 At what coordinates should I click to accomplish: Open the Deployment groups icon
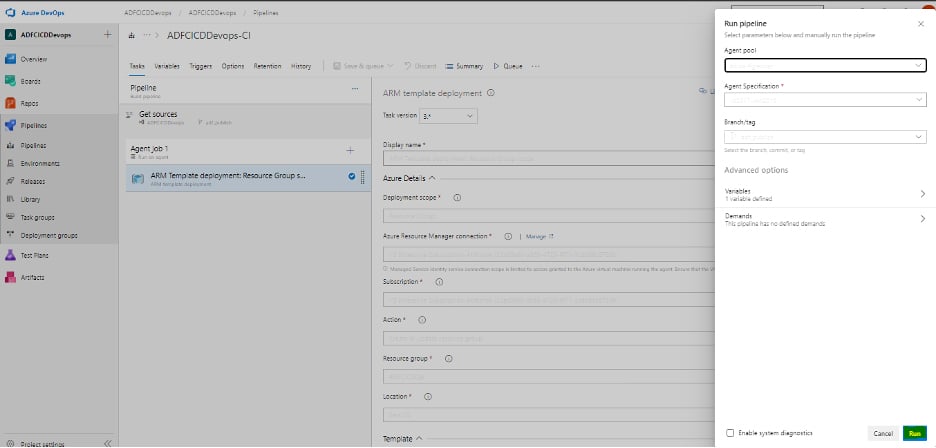click(x=10, y=235)
